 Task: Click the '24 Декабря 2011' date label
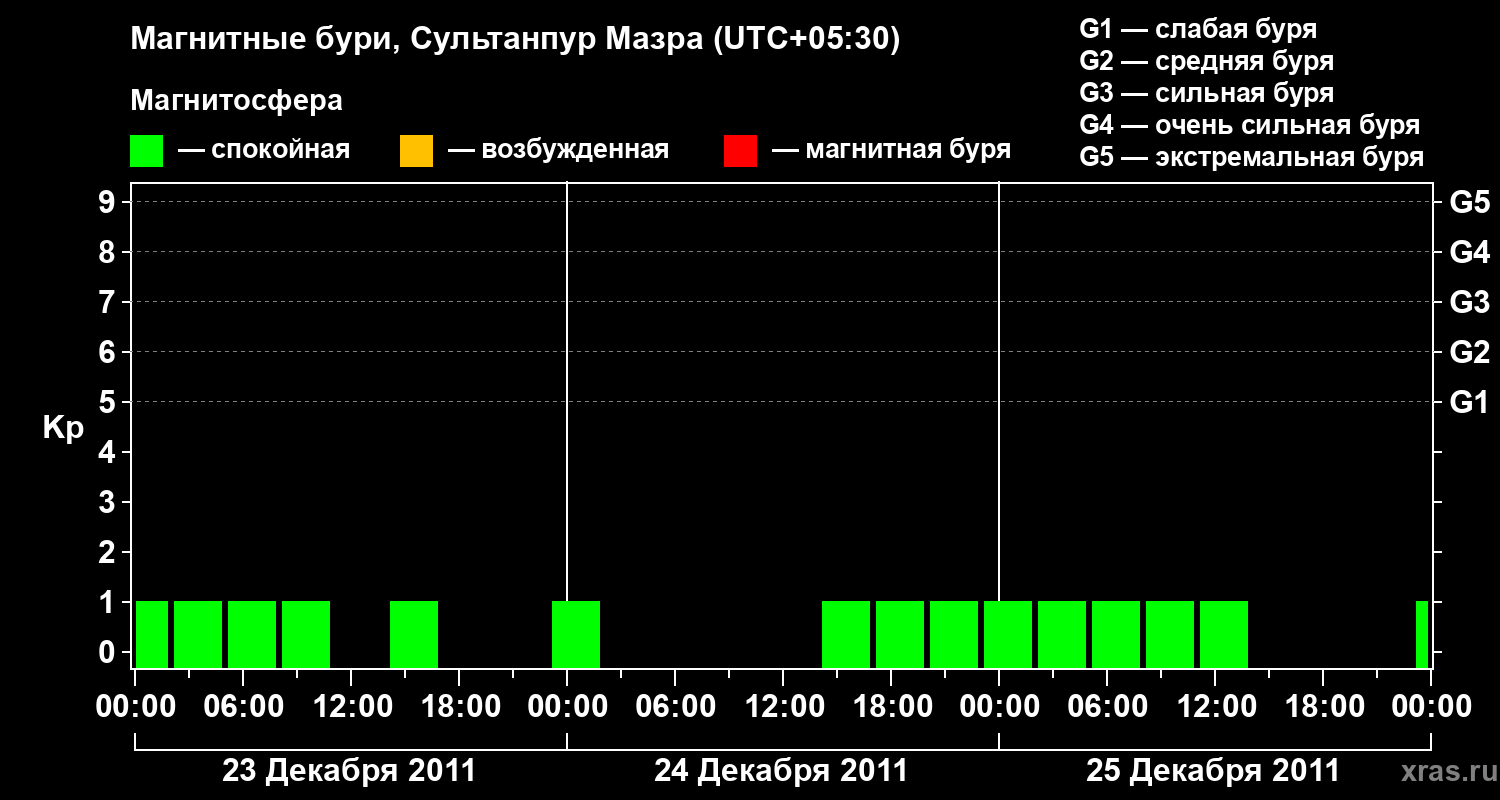(x=781, y=771)
